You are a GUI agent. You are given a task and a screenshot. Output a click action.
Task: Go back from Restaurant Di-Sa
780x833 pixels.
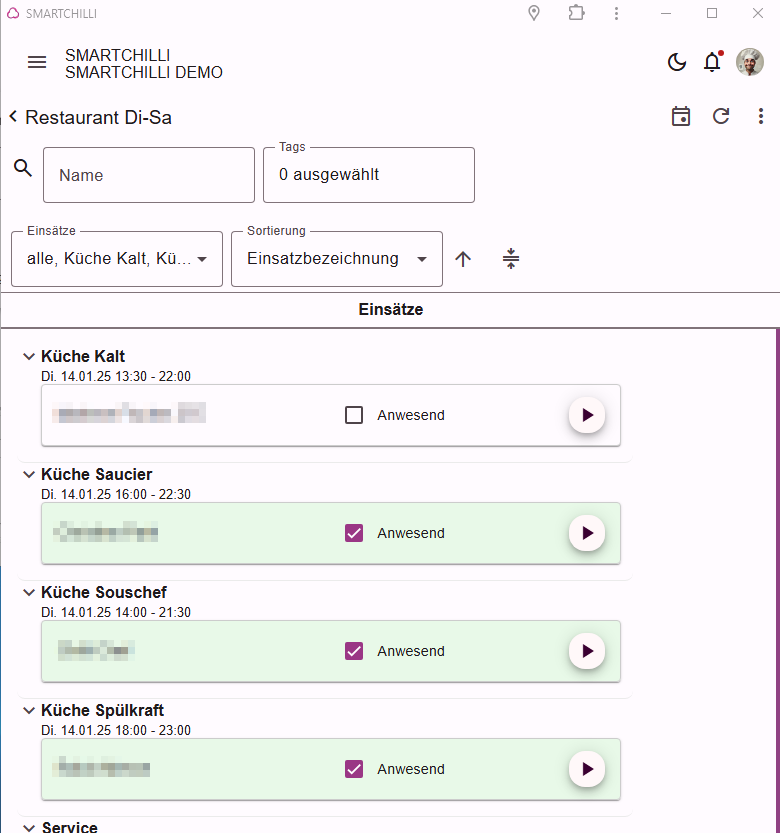pos(13,116)
